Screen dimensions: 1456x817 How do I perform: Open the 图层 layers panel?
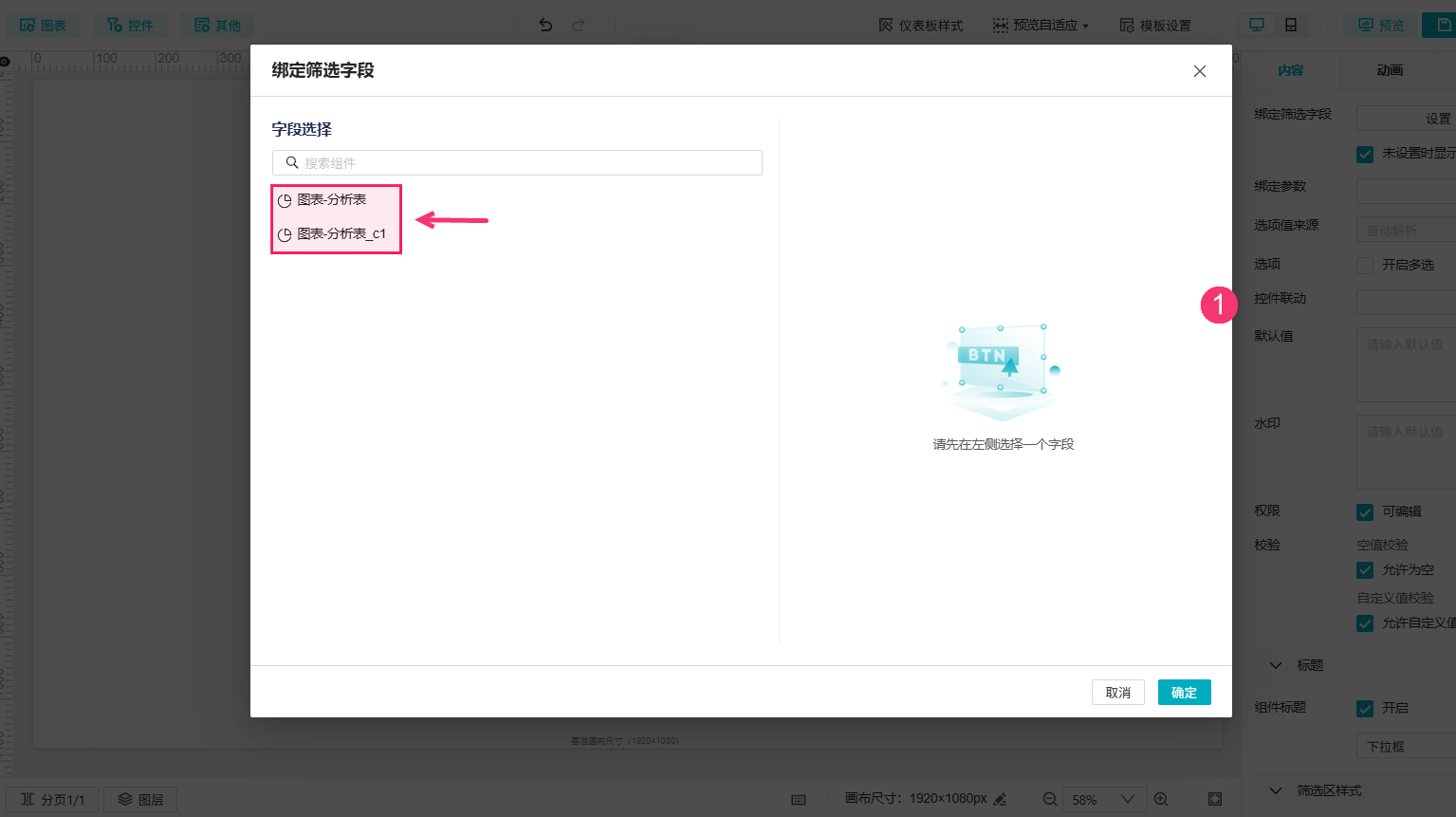[140, 800]
